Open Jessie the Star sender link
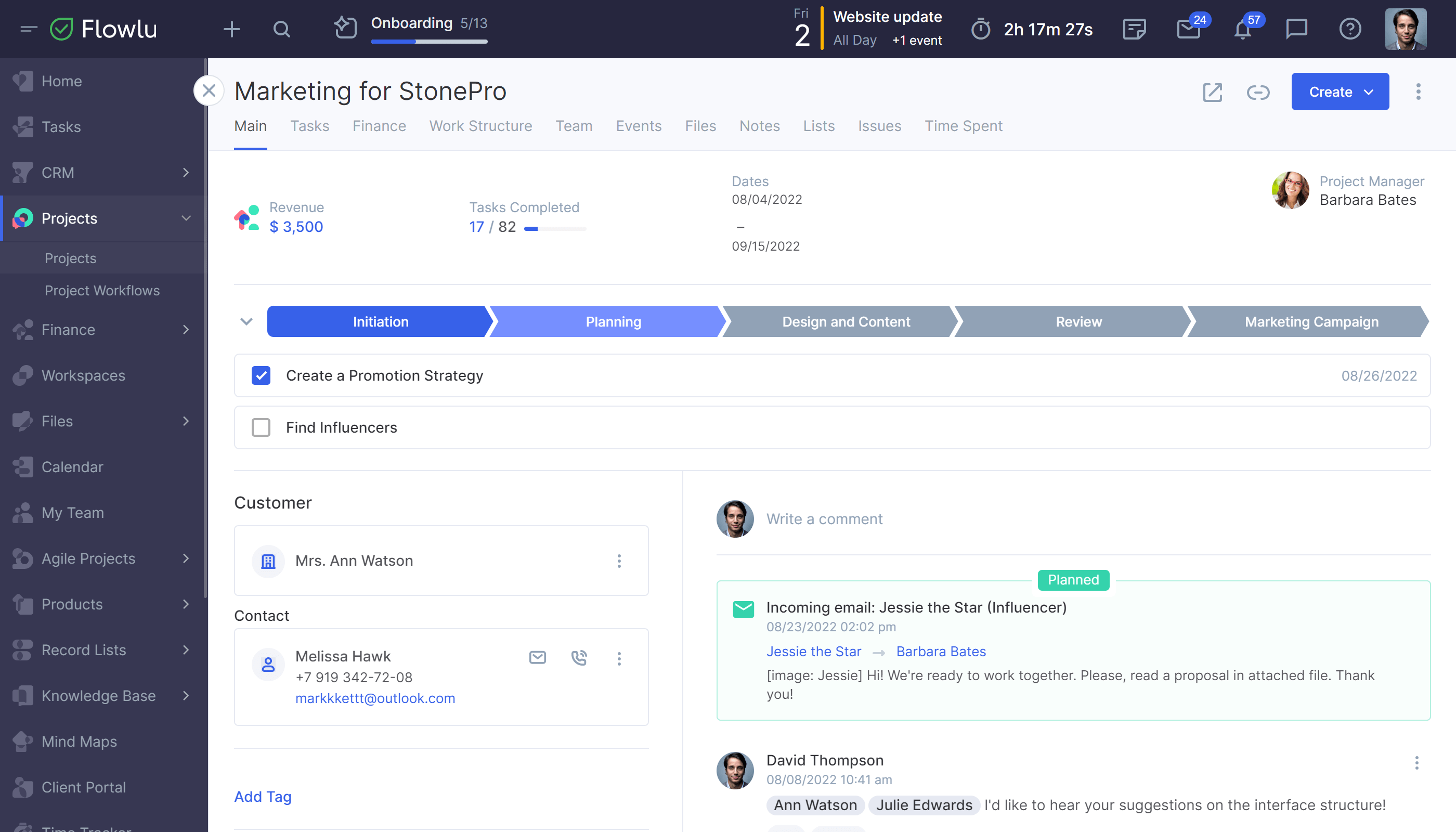The image size is (1456, 832). pos(813,652)
